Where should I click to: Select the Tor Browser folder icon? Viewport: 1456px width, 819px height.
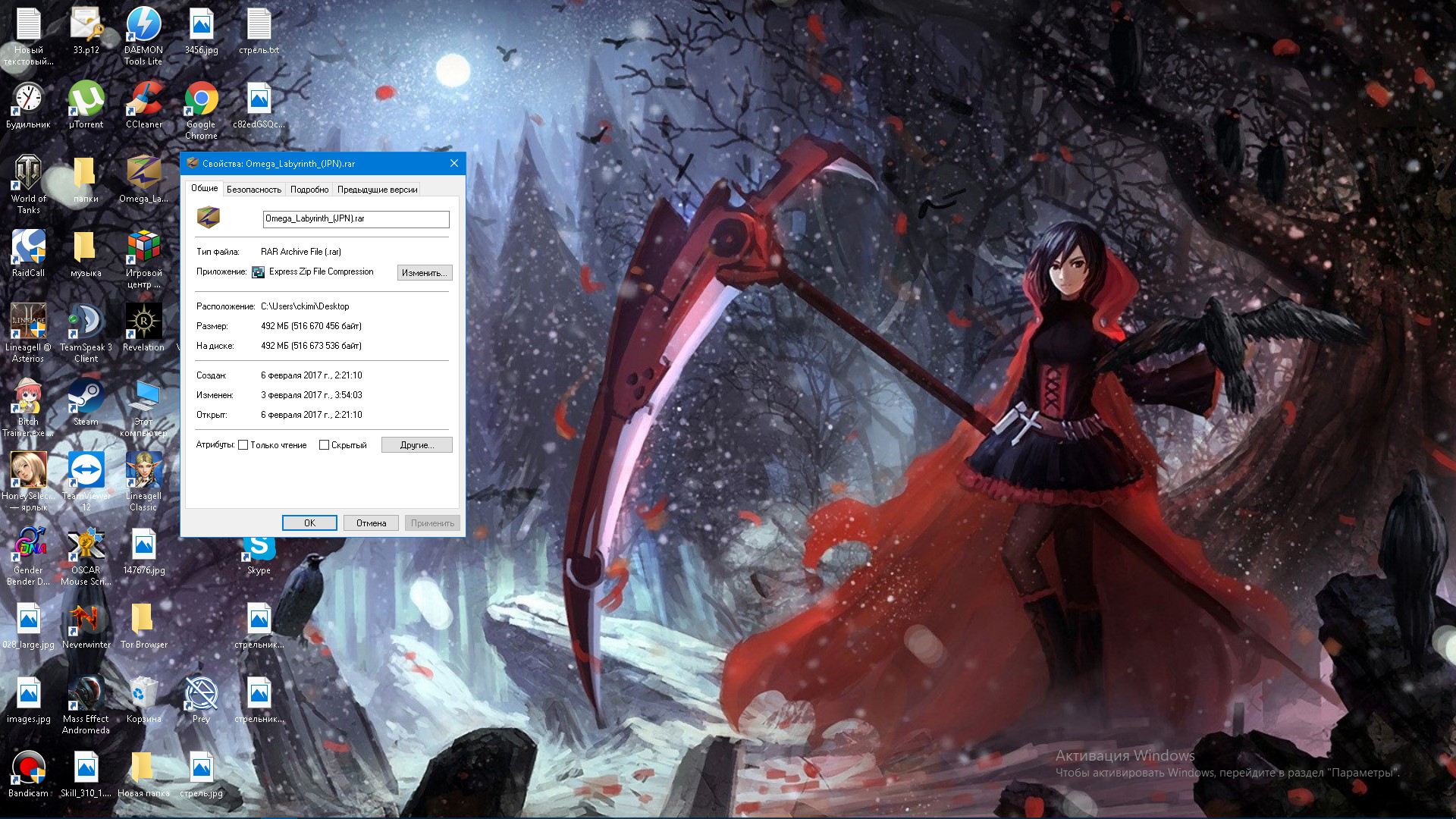point(143,625)
